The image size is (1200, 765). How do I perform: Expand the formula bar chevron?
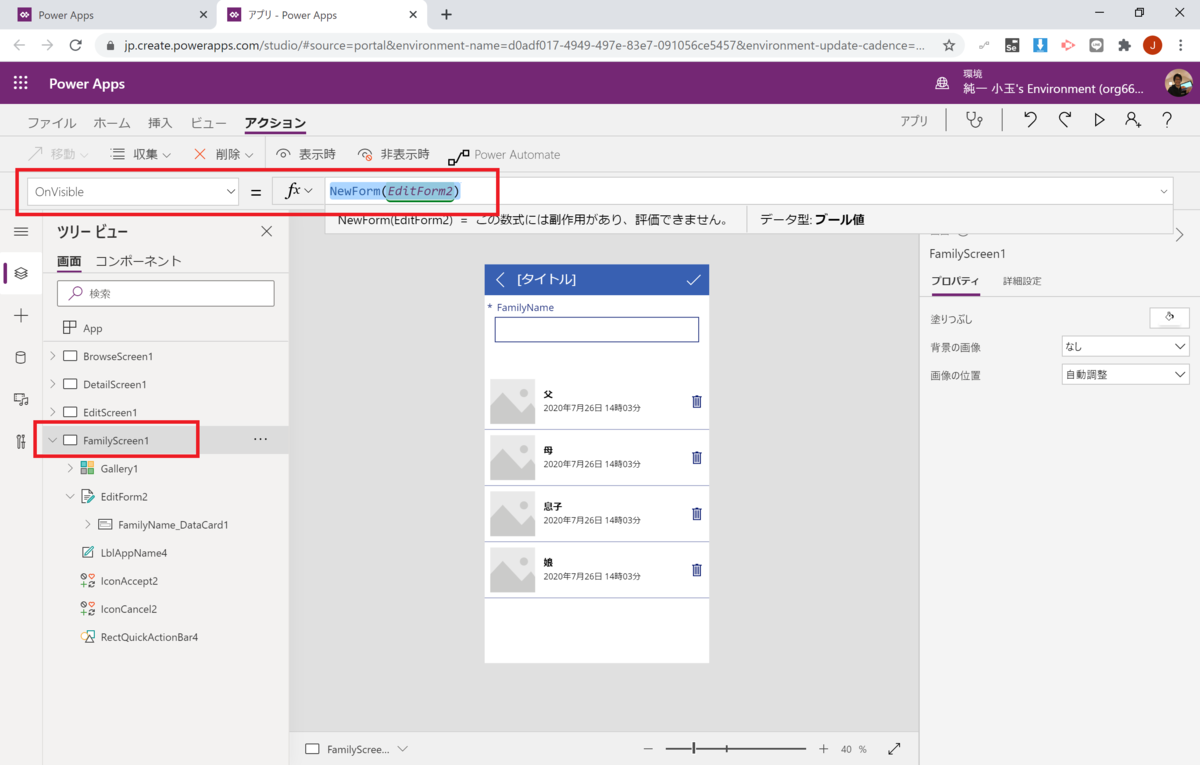tap(1164, 191)
